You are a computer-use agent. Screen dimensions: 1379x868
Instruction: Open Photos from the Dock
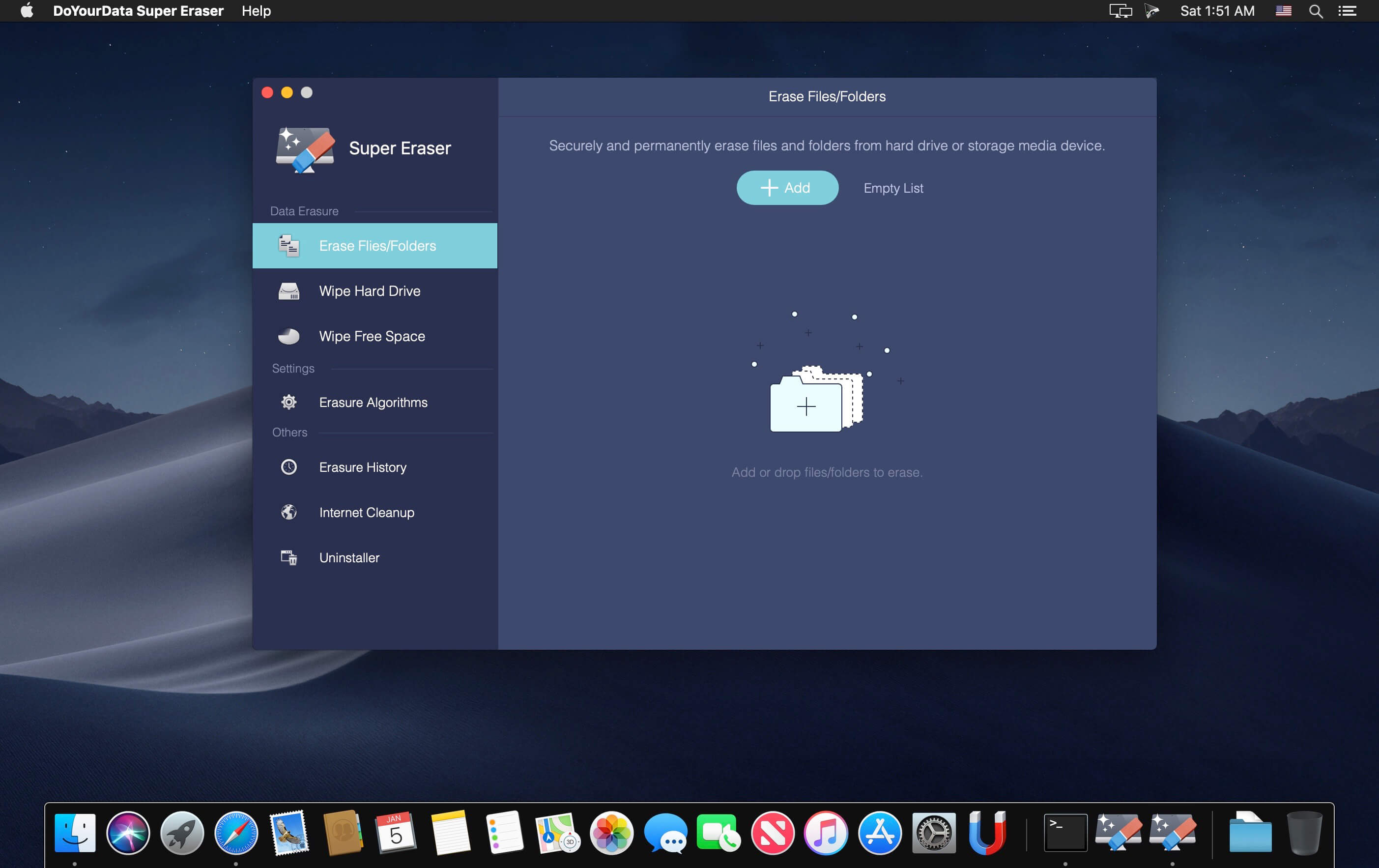click(612, 833)
